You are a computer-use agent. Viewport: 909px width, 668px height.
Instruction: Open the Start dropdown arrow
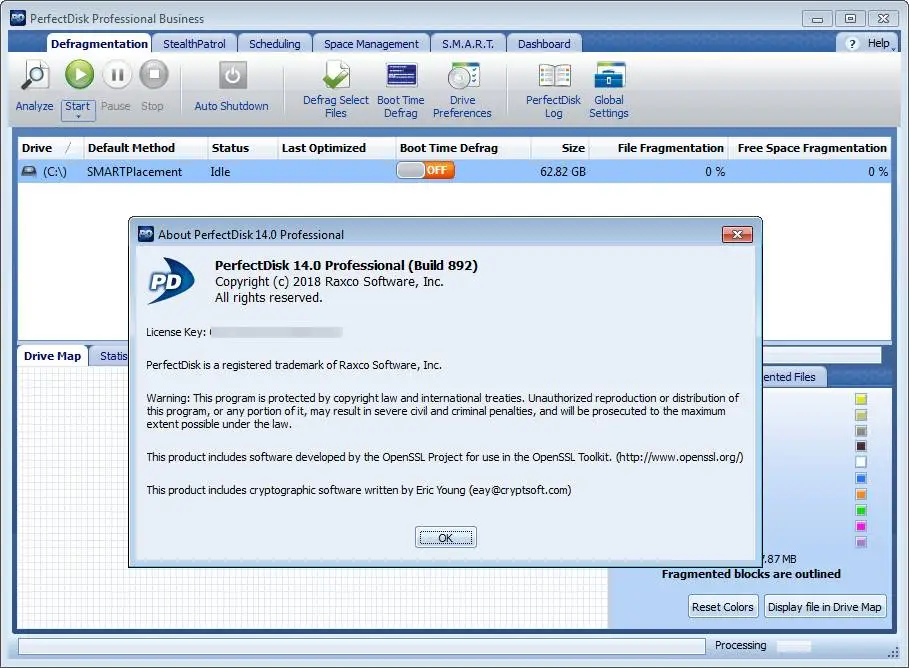click(x=78, y=117)
